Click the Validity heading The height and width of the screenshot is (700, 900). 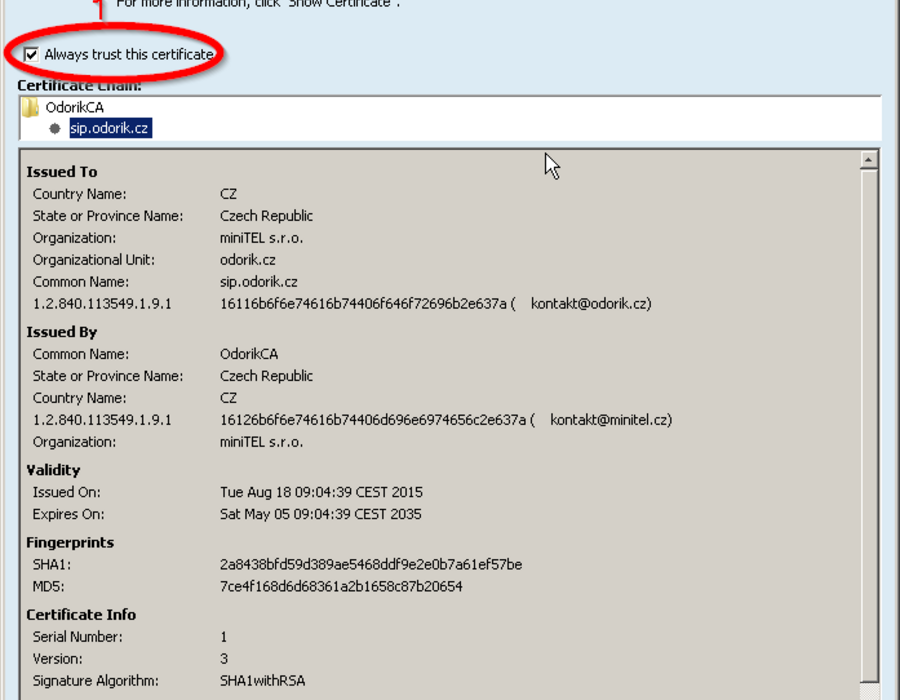(x=53, y=470)
